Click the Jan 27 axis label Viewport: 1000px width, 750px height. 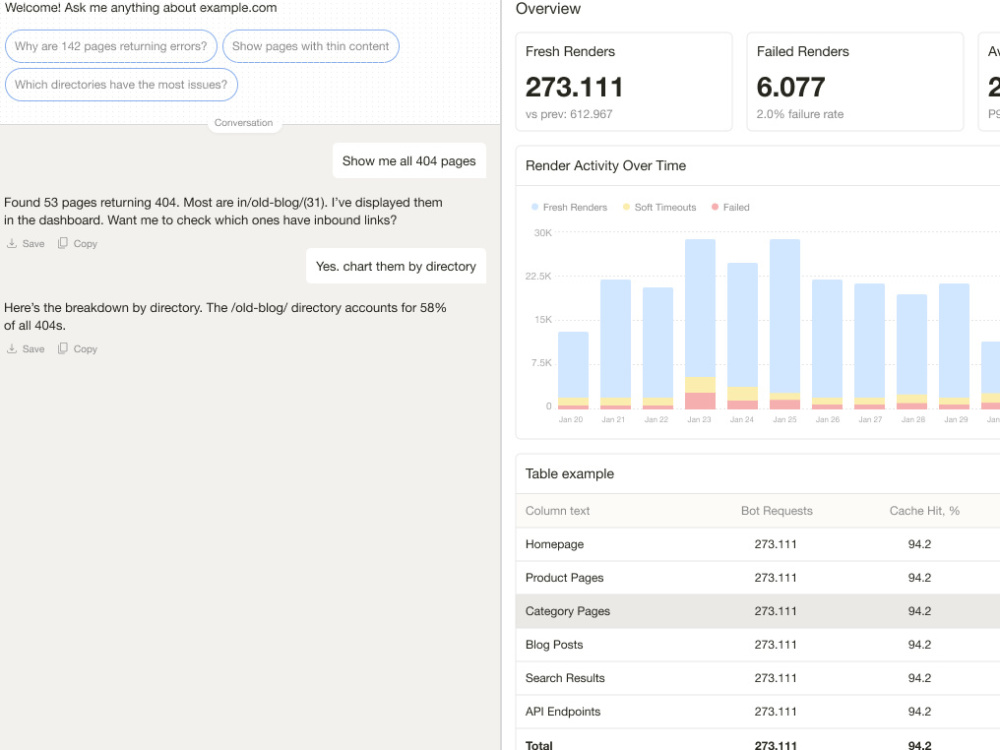click(x=870, y=420)
